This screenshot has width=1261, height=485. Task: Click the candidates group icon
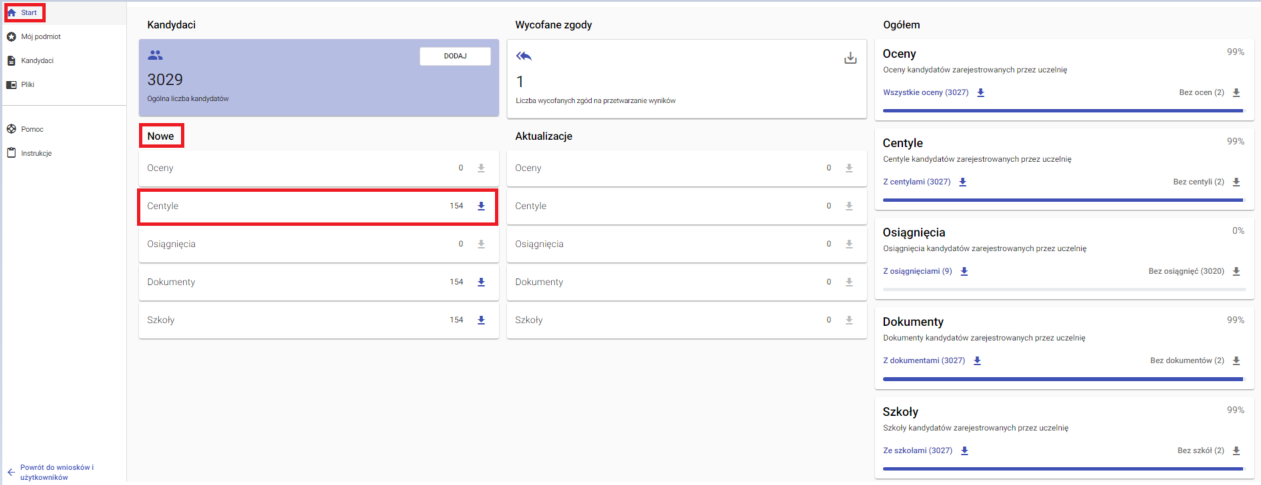pyautogui.click(x=155, y=56)
